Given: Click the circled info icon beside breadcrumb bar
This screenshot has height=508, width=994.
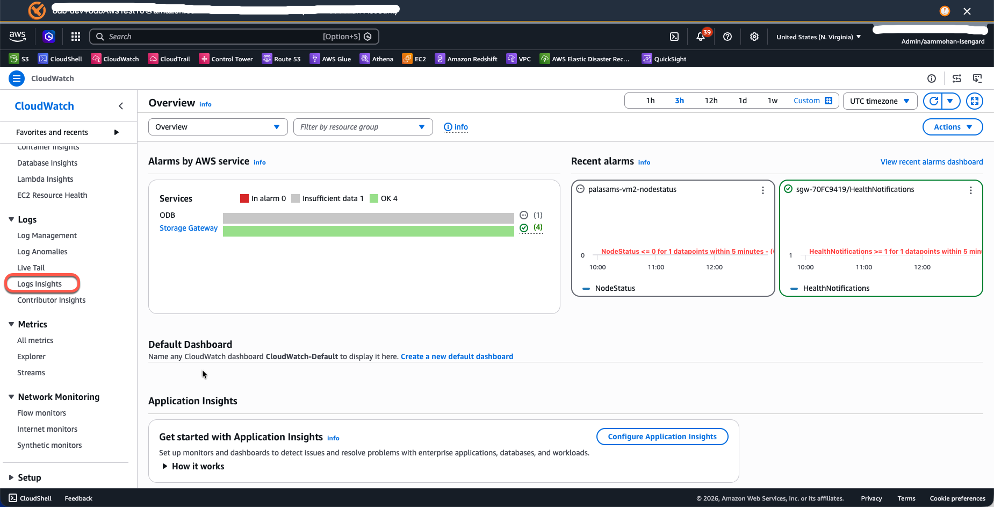Looking at the screenshot, I should coord(931,79).
